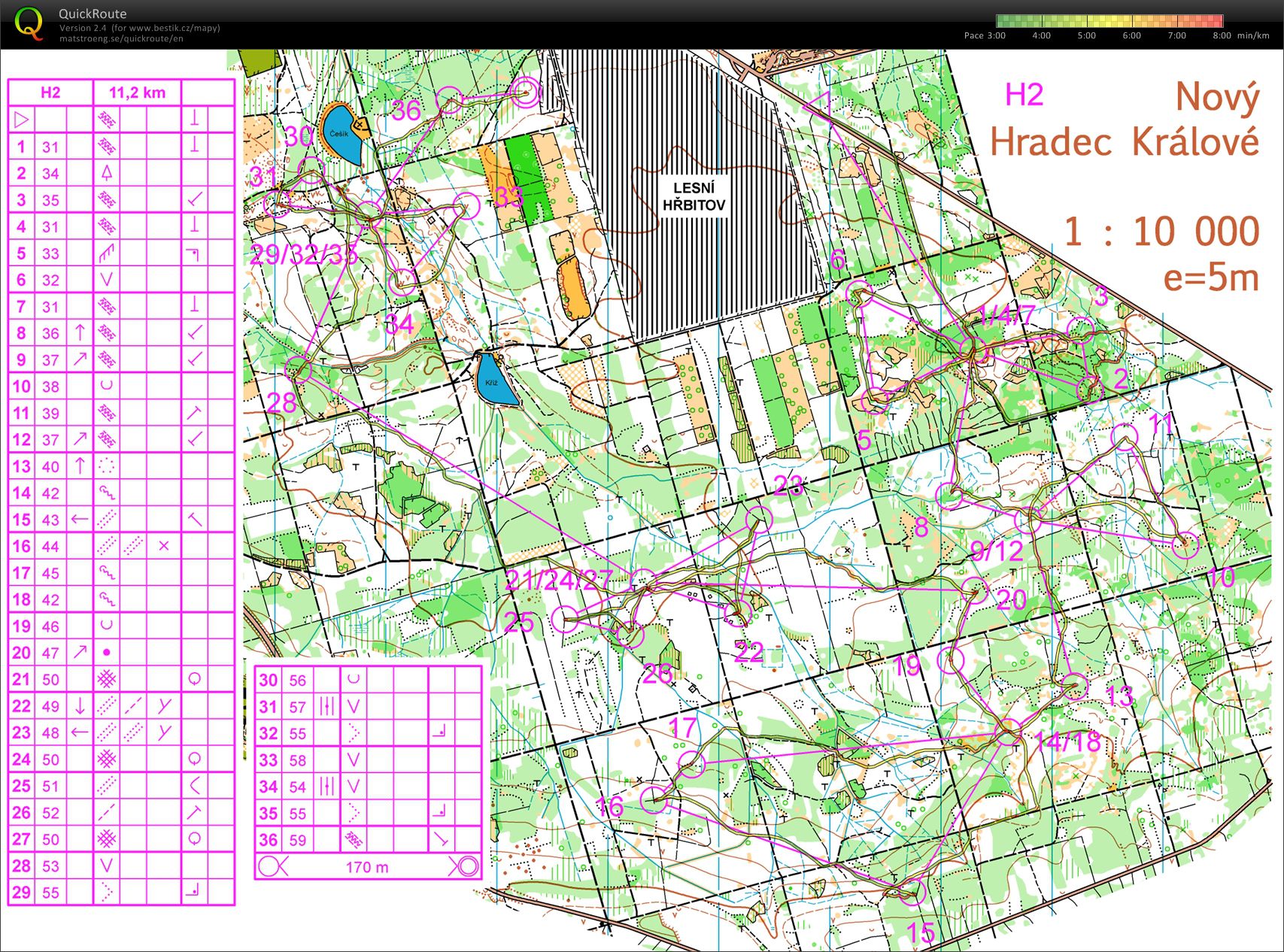The height and width of the screenshot is (952, 1284).
Task: Click the finish double circle on the map
Action: pos(526,94)
